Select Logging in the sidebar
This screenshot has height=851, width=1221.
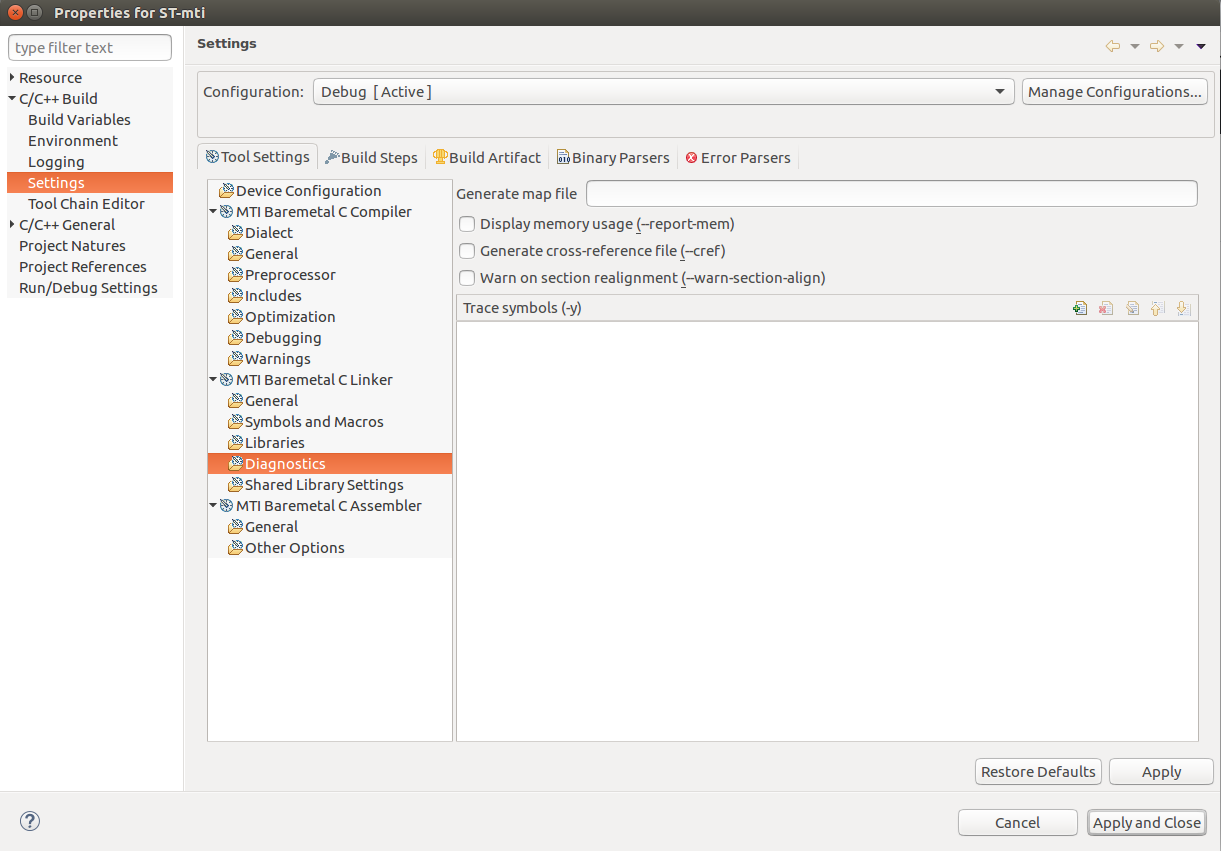pos(56,162)
